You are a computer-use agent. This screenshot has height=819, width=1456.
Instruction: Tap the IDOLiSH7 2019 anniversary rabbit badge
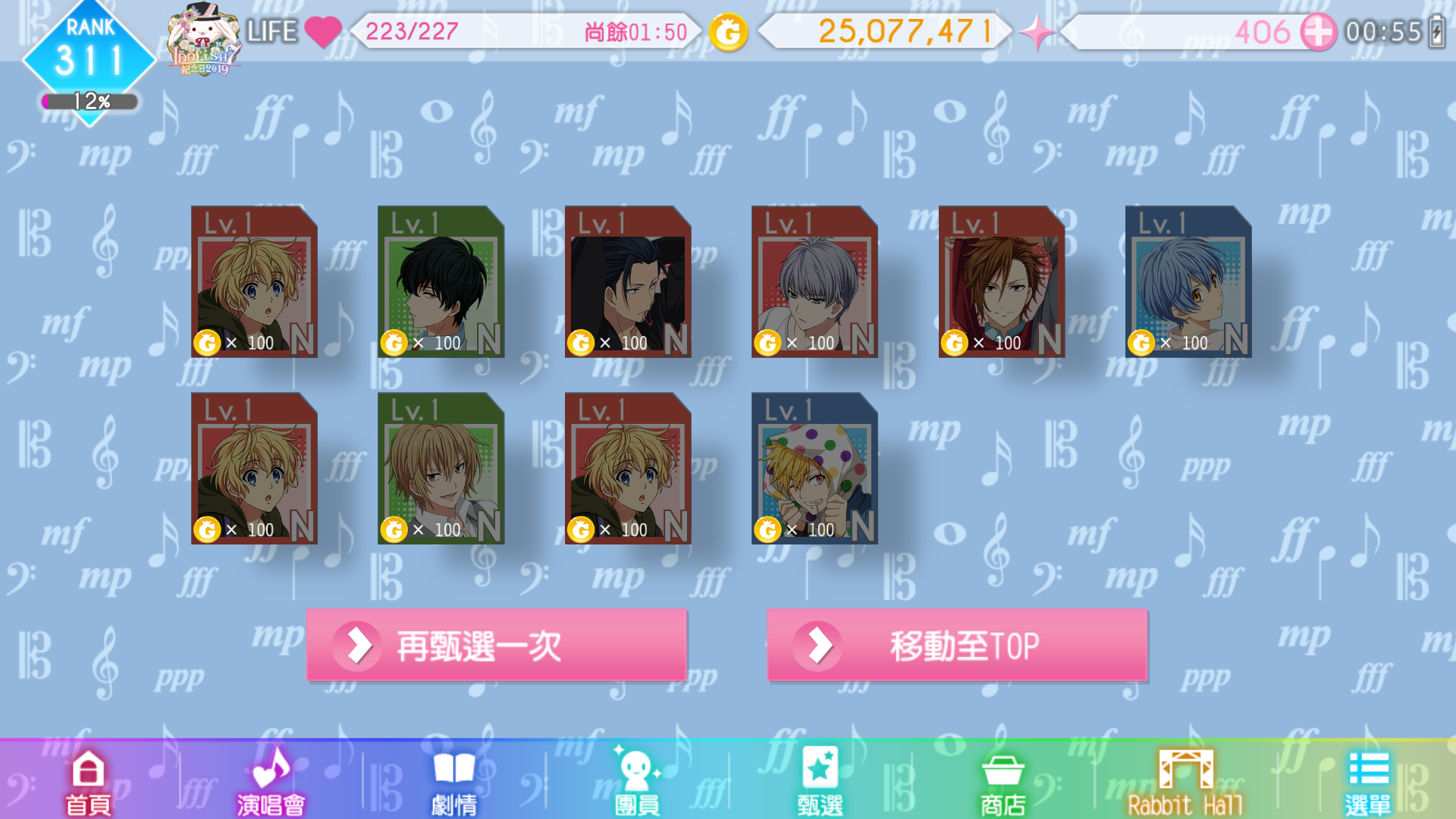pos(205,39)
